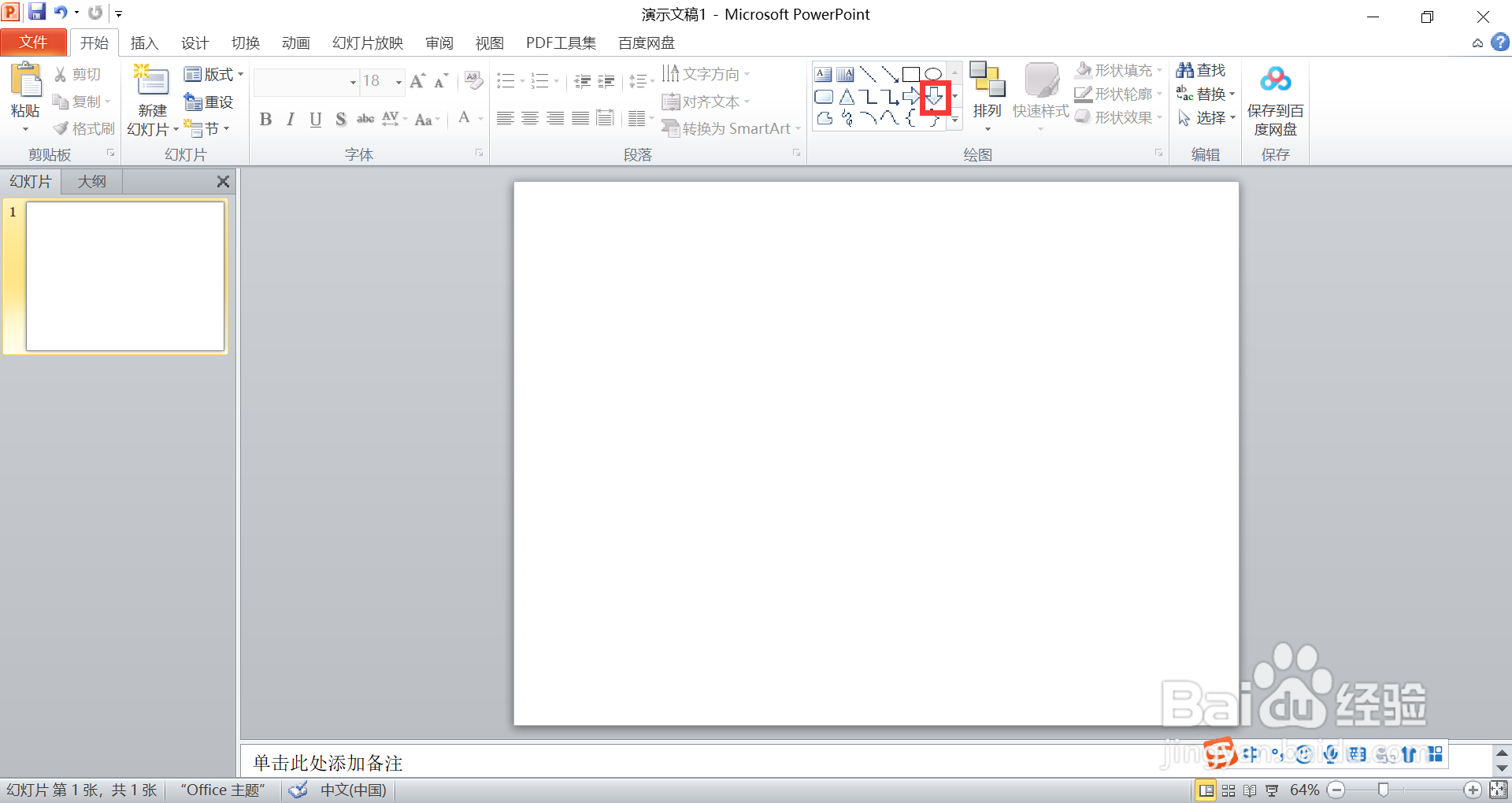Viewport: 1512px width, 803px height.
Task: Undo the last action
Action: (x=60, y=13)
